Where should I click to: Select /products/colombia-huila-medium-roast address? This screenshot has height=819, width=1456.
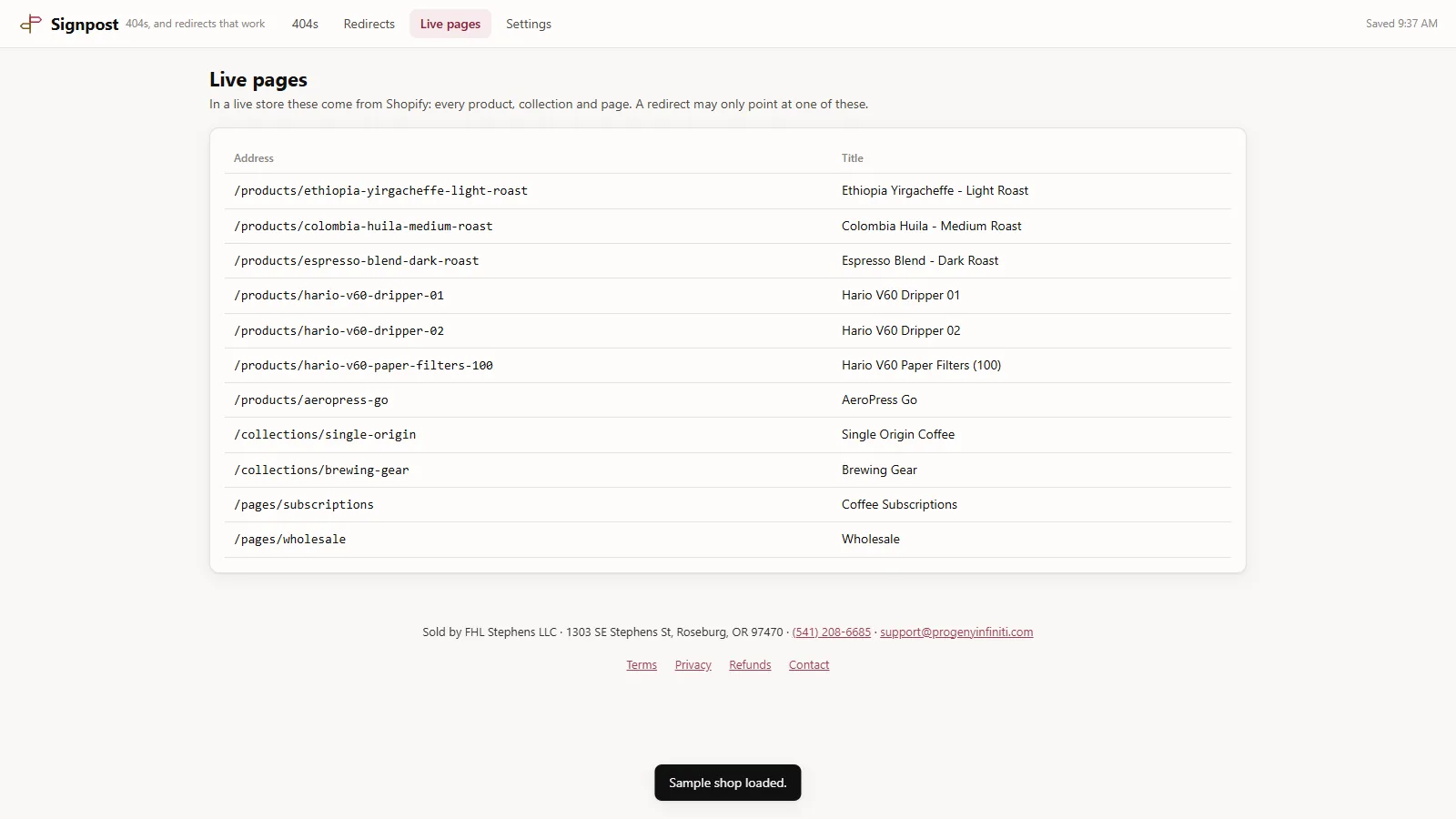click(363, 227)
